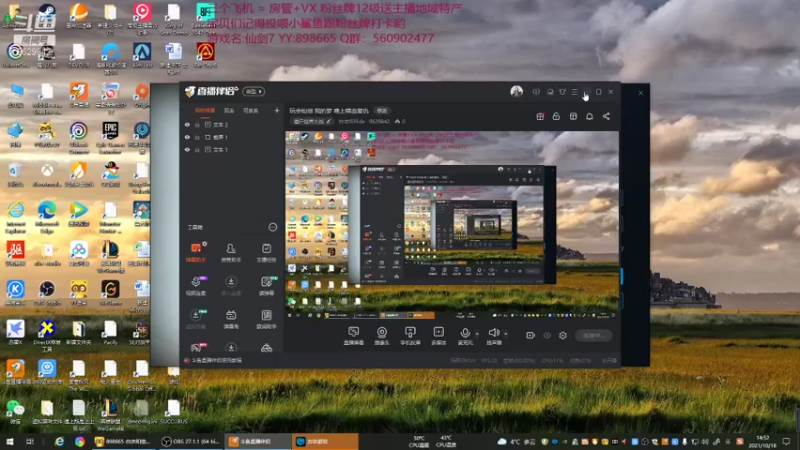The image size is (800, 450).
Task: Toggle the preview eye icon near settings
Action: 546,335
